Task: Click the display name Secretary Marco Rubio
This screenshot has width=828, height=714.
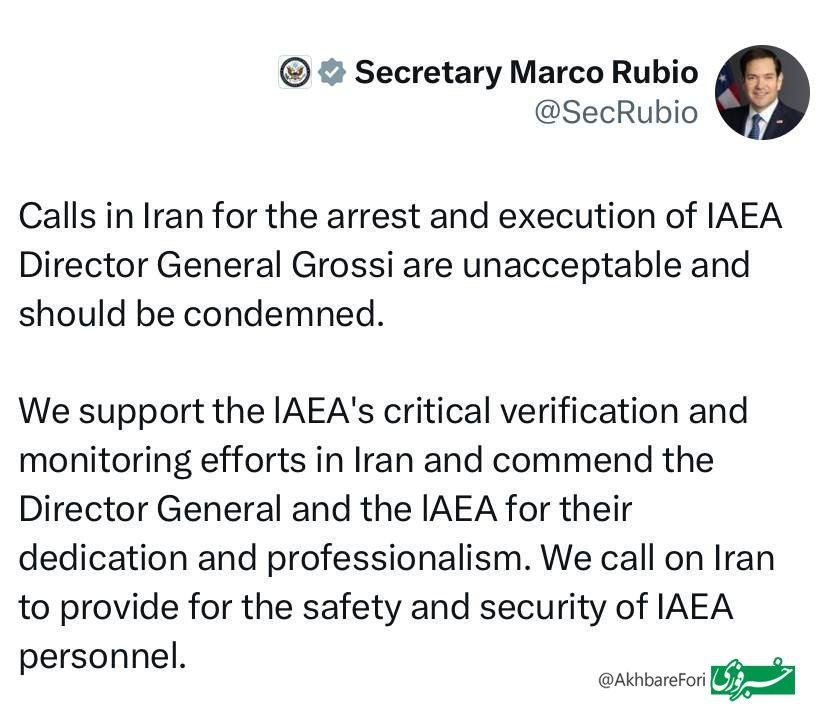Action: 526,72
